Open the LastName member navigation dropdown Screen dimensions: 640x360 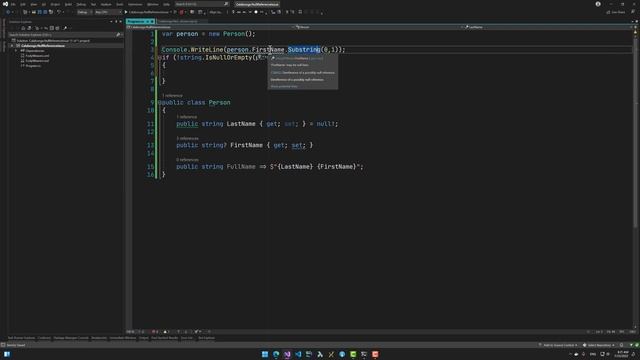point(548,27)
